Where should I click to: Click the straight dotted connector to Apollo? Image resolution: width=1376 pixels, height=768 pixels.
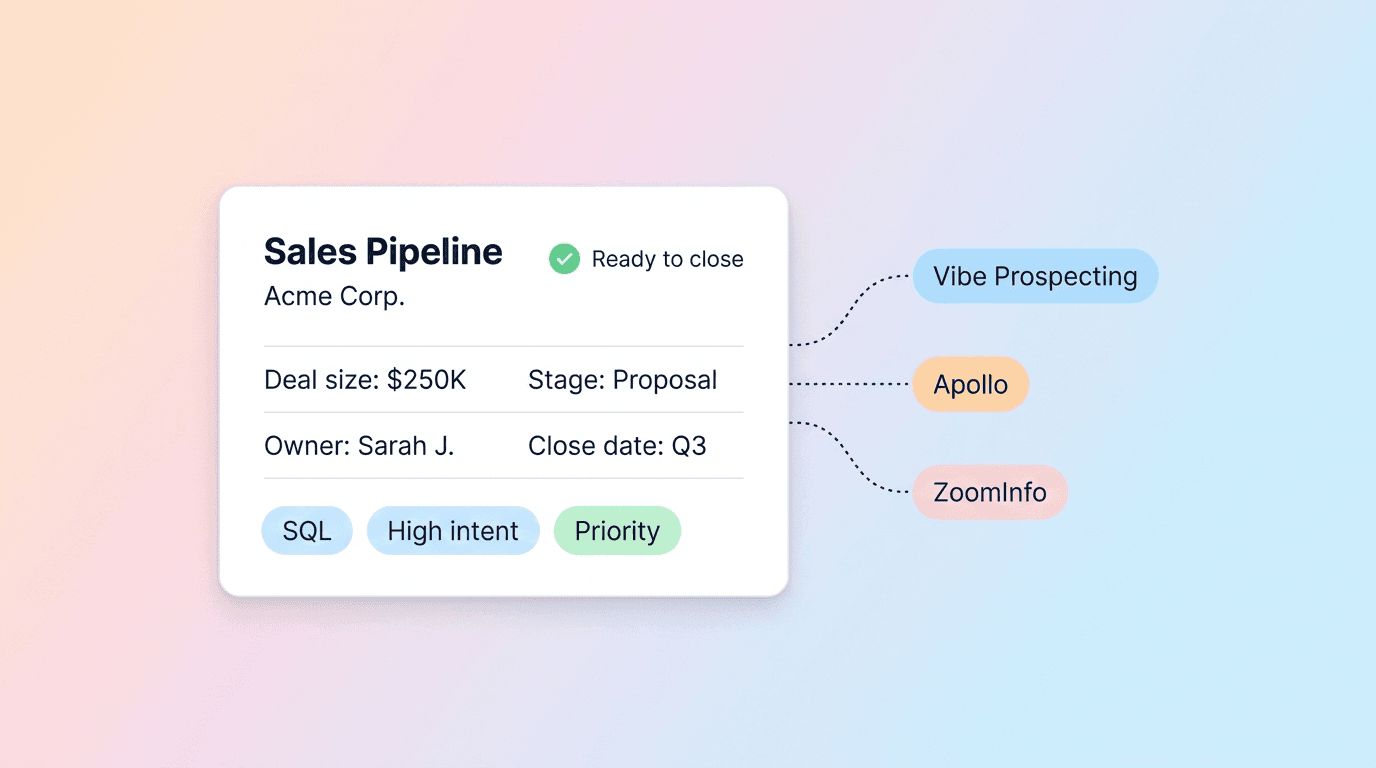851,384
